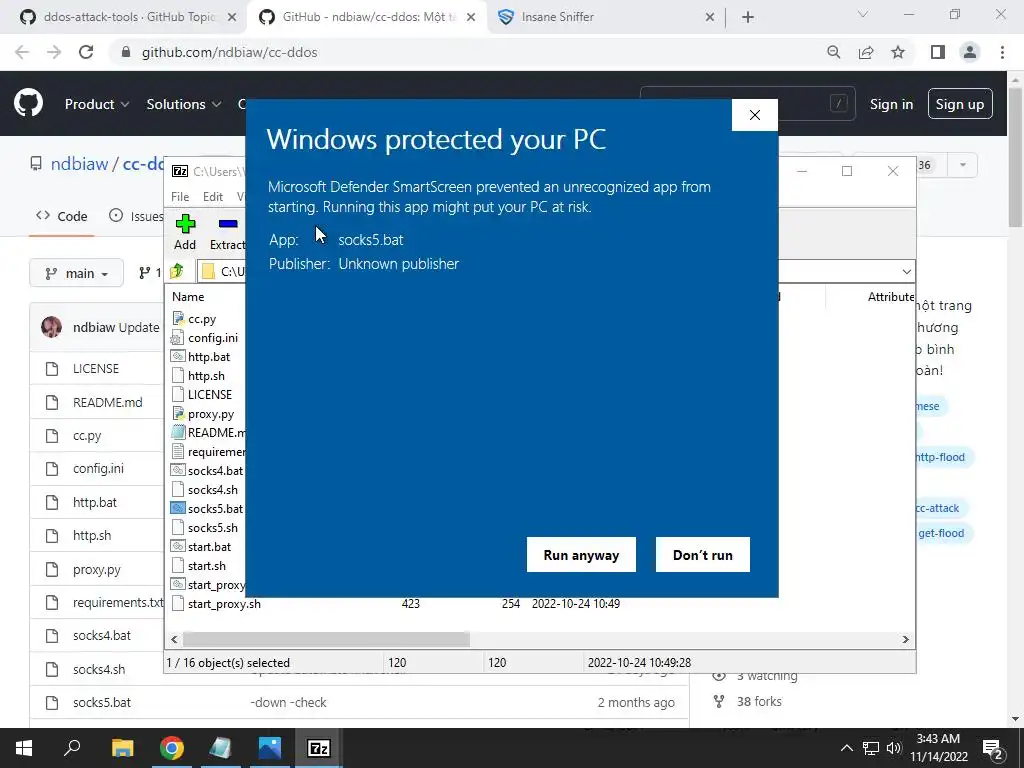1024x768 pixels.
Task: Open socks4.sh in GitHub repo list
Action: (x=99, y=669)
